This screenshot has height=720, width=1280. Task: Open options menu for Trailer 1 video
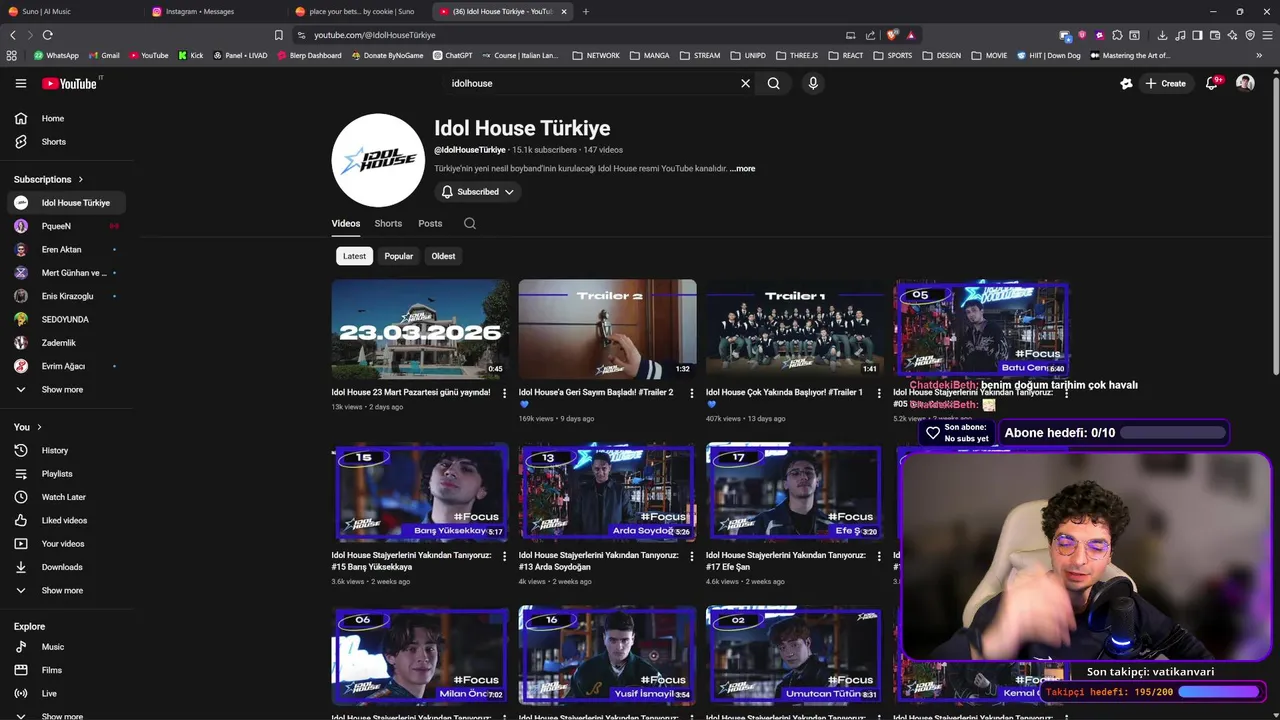pyautogui.click(x=878, y=393)
